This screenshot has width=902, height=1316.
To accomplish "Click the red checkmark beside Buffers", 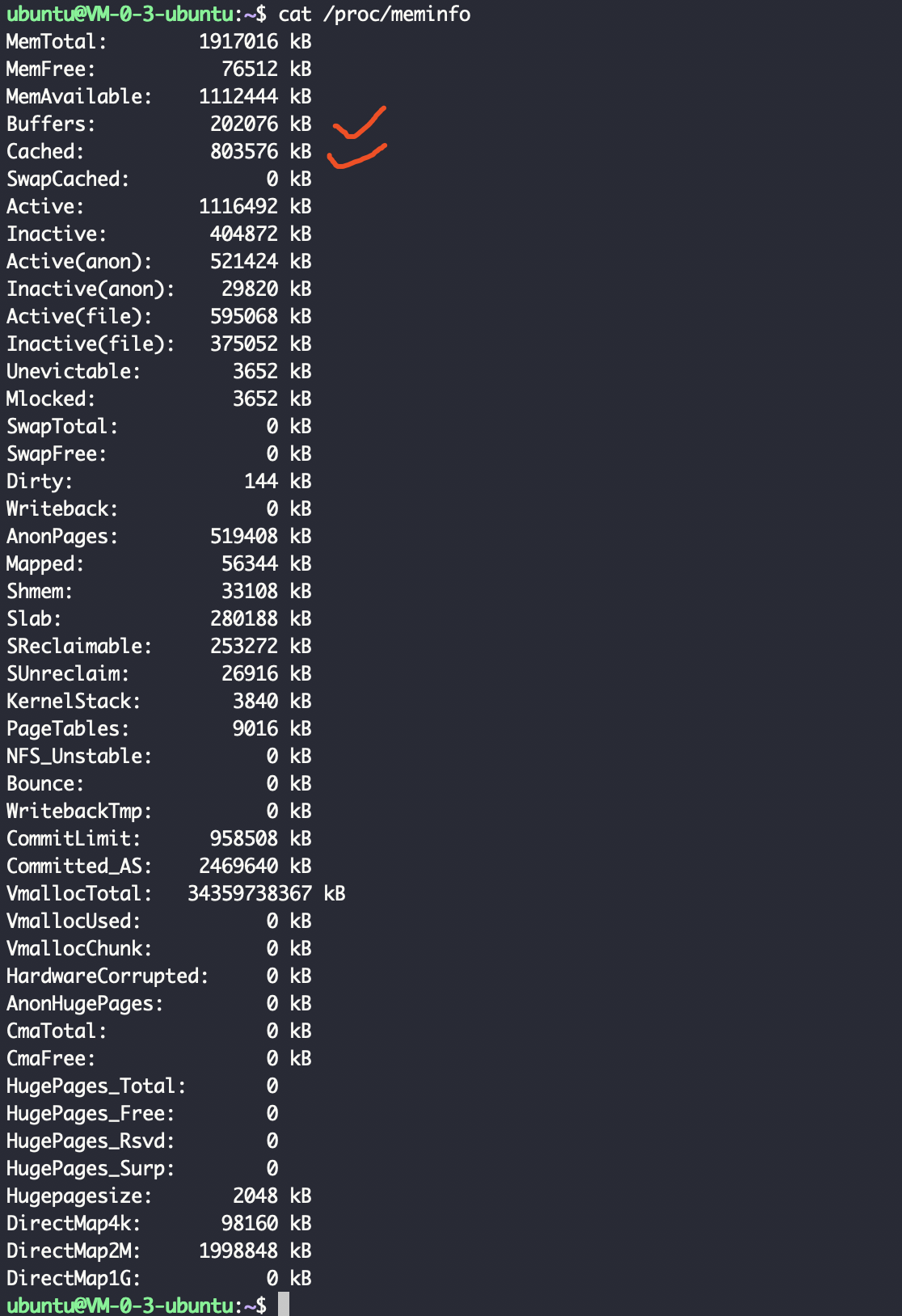I will pyautogui.click(x=360, y=124).
